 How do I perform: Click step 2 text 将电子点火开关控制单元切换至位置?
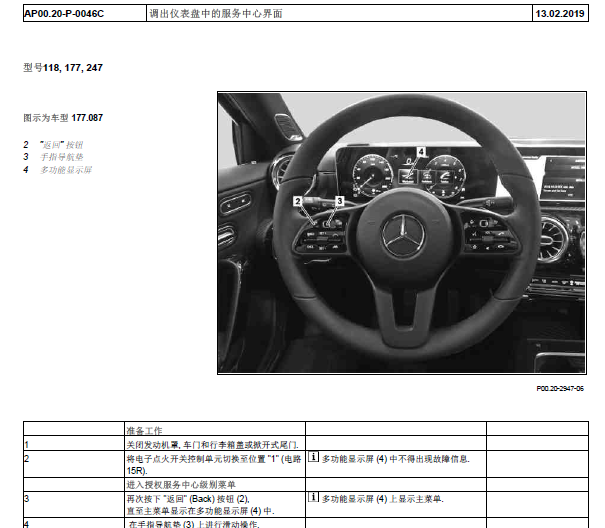point(214,465)
